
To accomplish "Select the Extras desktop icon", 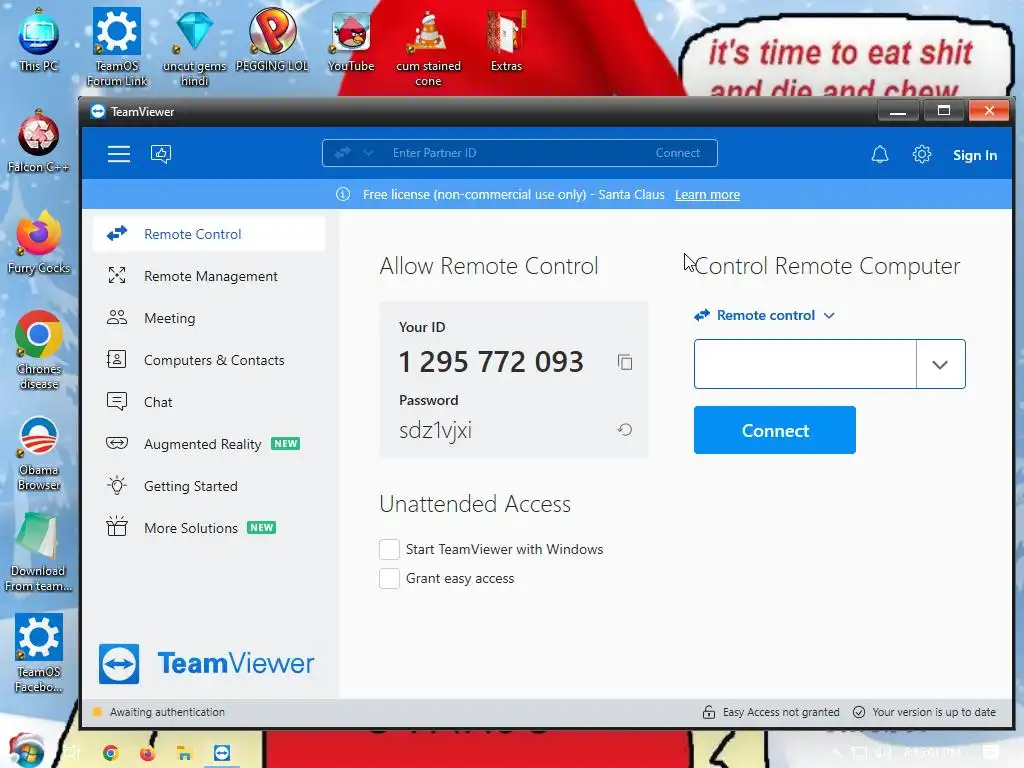I will click(506, 40).
